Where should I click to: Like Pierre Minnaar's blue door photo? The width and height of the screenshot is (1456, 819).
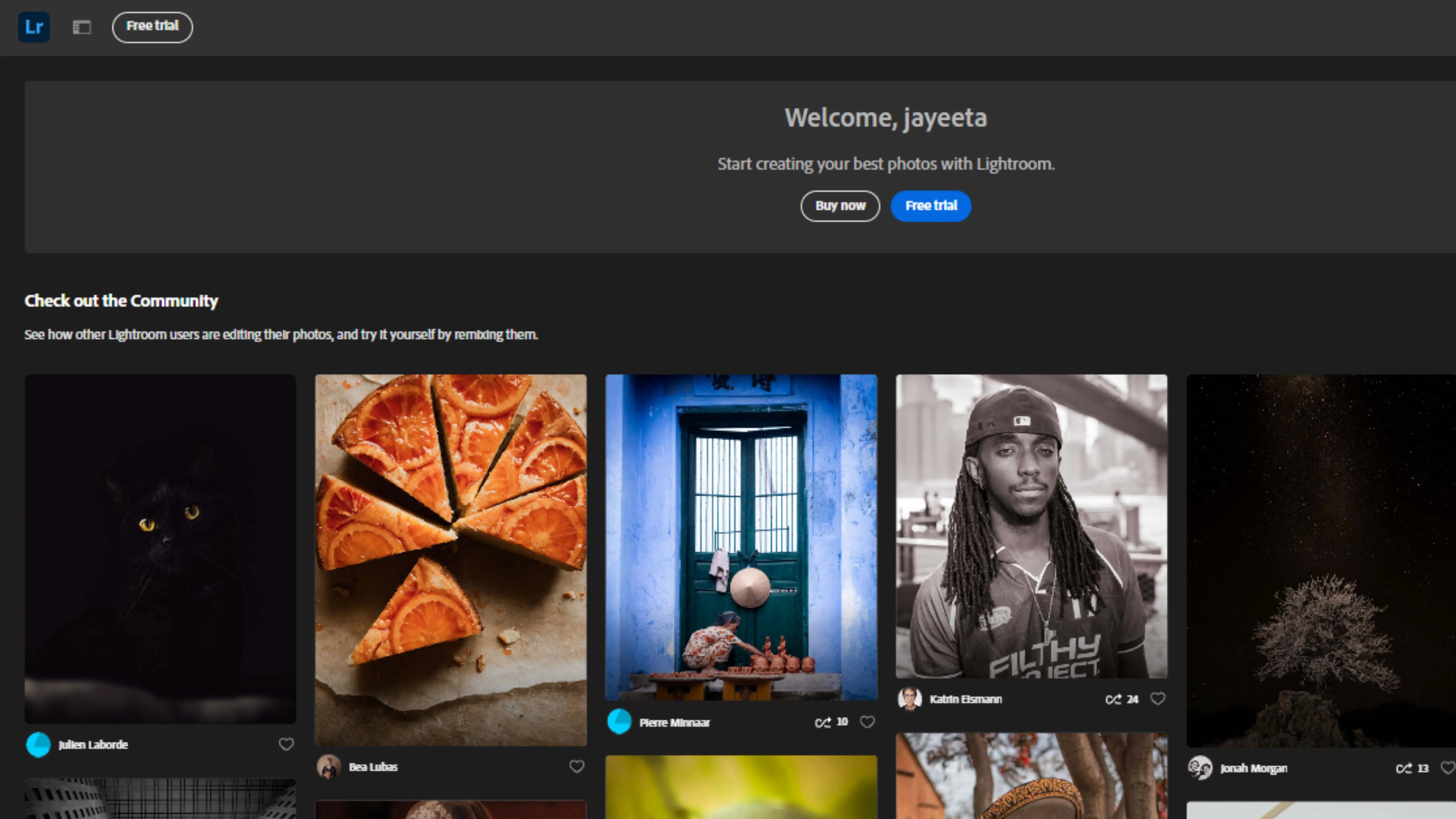tap(868, 722)
